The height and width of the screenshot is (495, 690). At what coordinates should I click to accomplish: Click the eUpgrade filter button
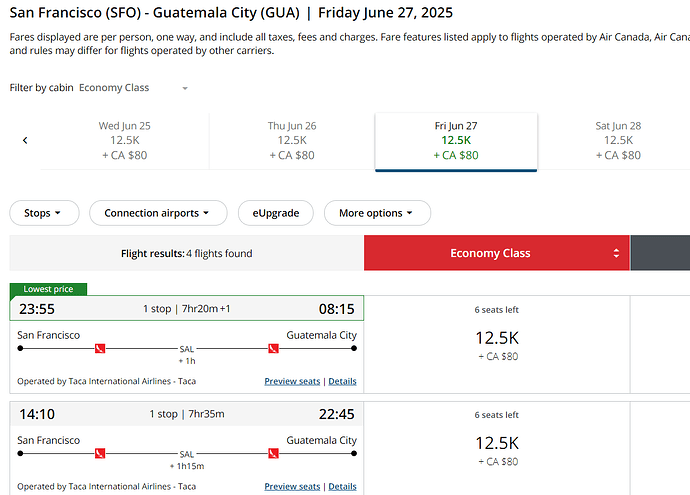point(275,213)
